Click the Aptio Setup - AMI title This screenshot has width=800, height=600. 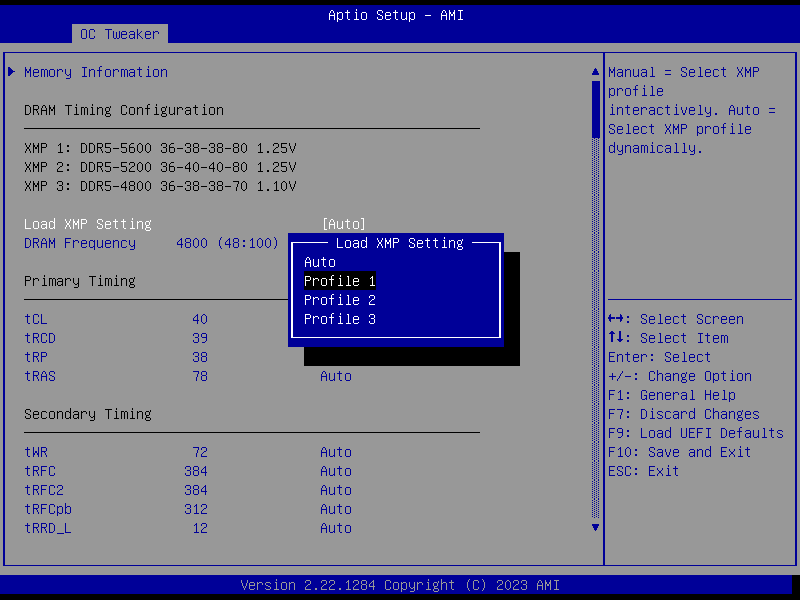pyautogui.click(x=396, y=15)
